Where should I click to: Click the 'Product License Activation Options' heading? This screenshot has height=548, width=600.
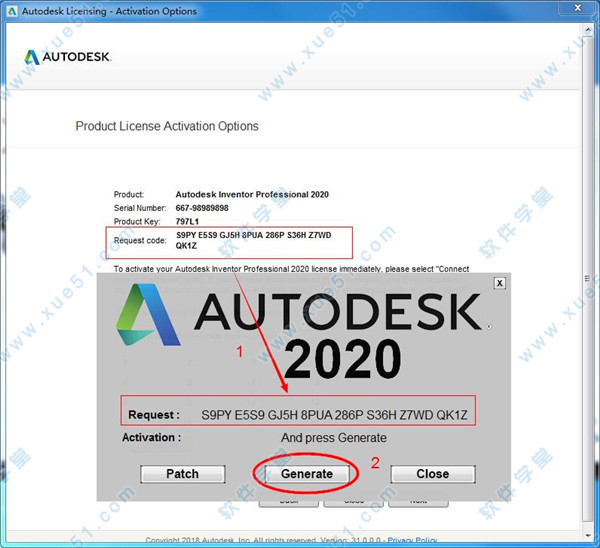pos(167,126)
